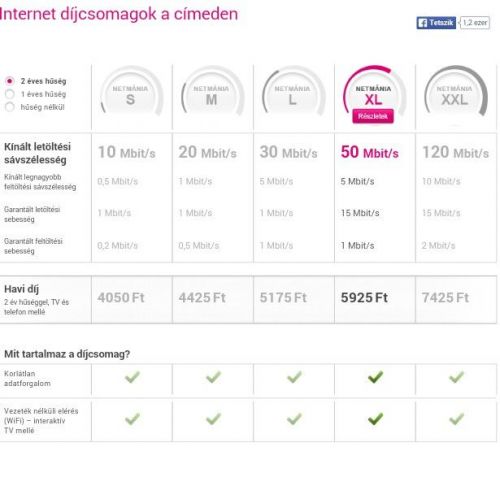Click the XL WiFi access checkmark
The image size is (500, 486).
375,419
